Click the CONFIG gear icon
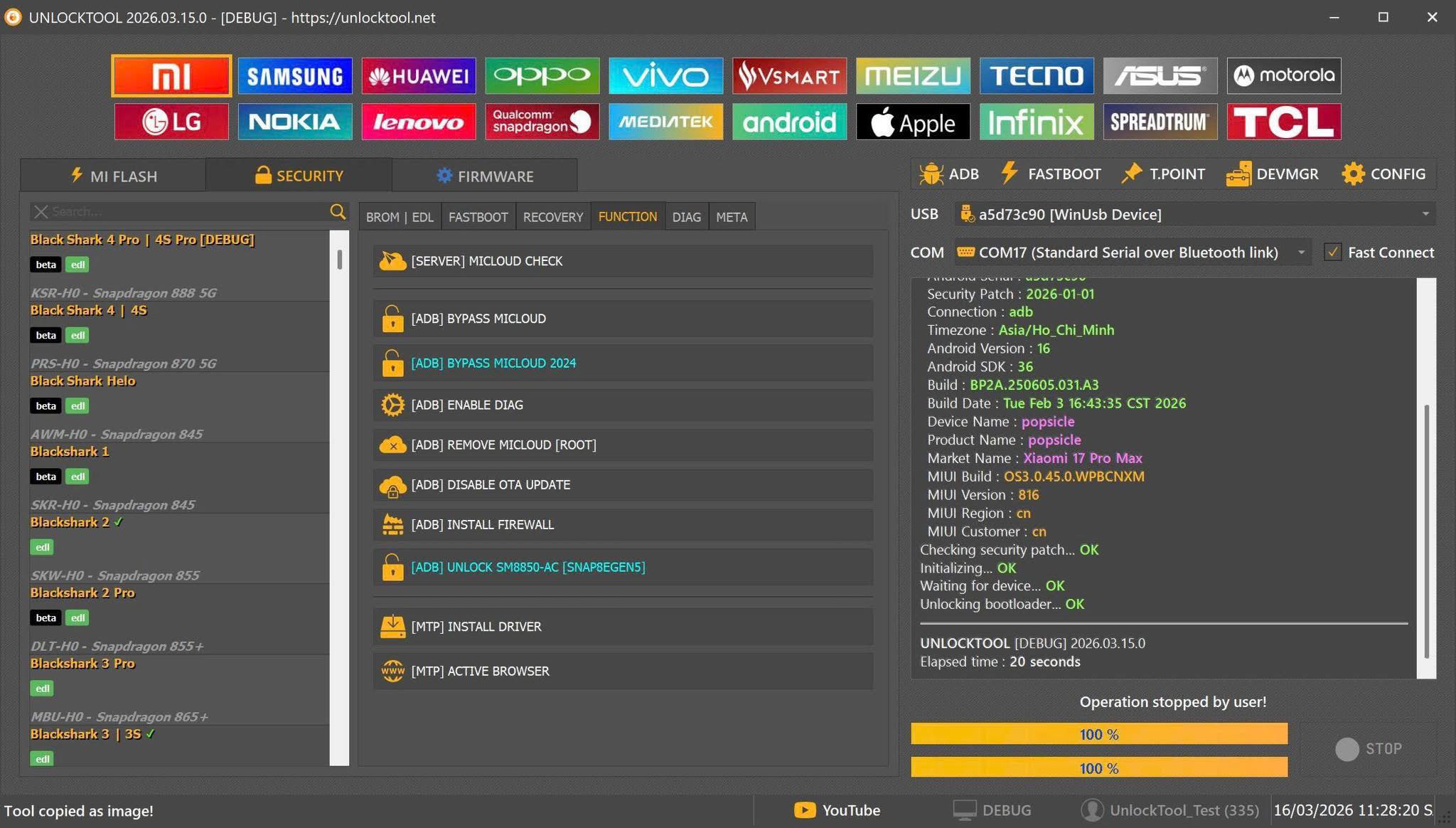1456x828 pixels. click(1353, 174)
